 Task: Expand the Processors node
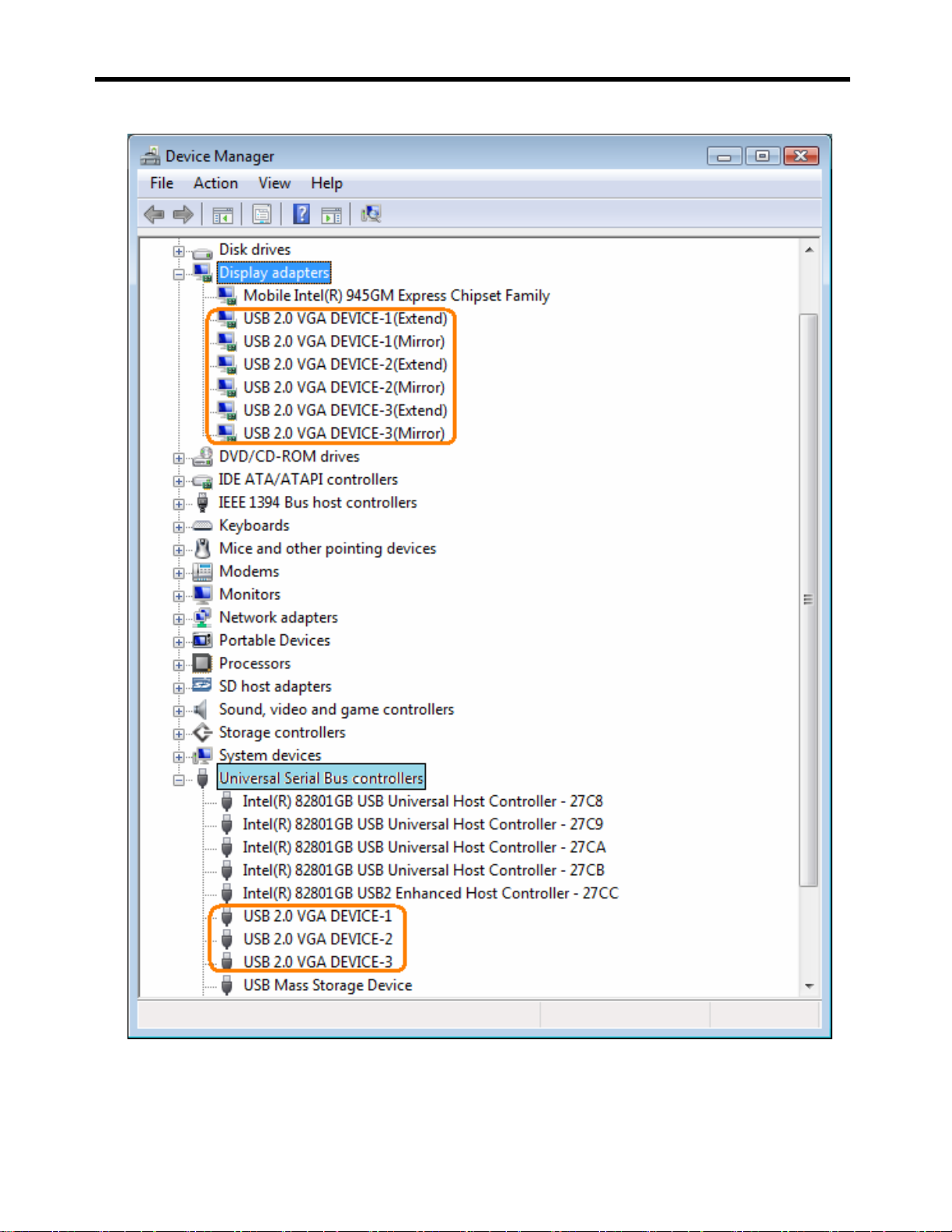pos(179,665)
